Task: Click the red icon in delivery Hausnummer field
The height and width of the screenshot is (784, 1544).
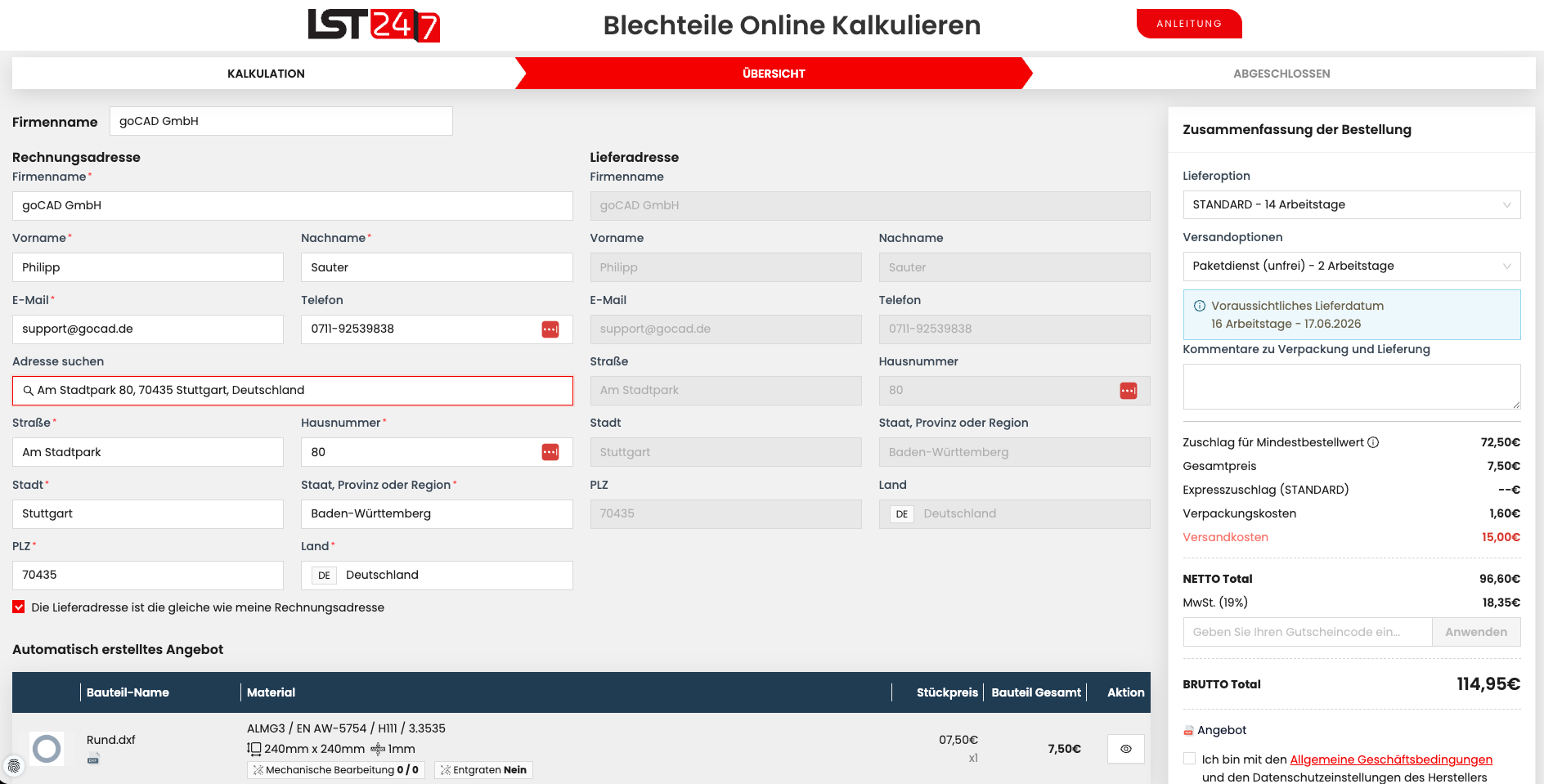Action: pyautogui.click(x=1129, y=391)
